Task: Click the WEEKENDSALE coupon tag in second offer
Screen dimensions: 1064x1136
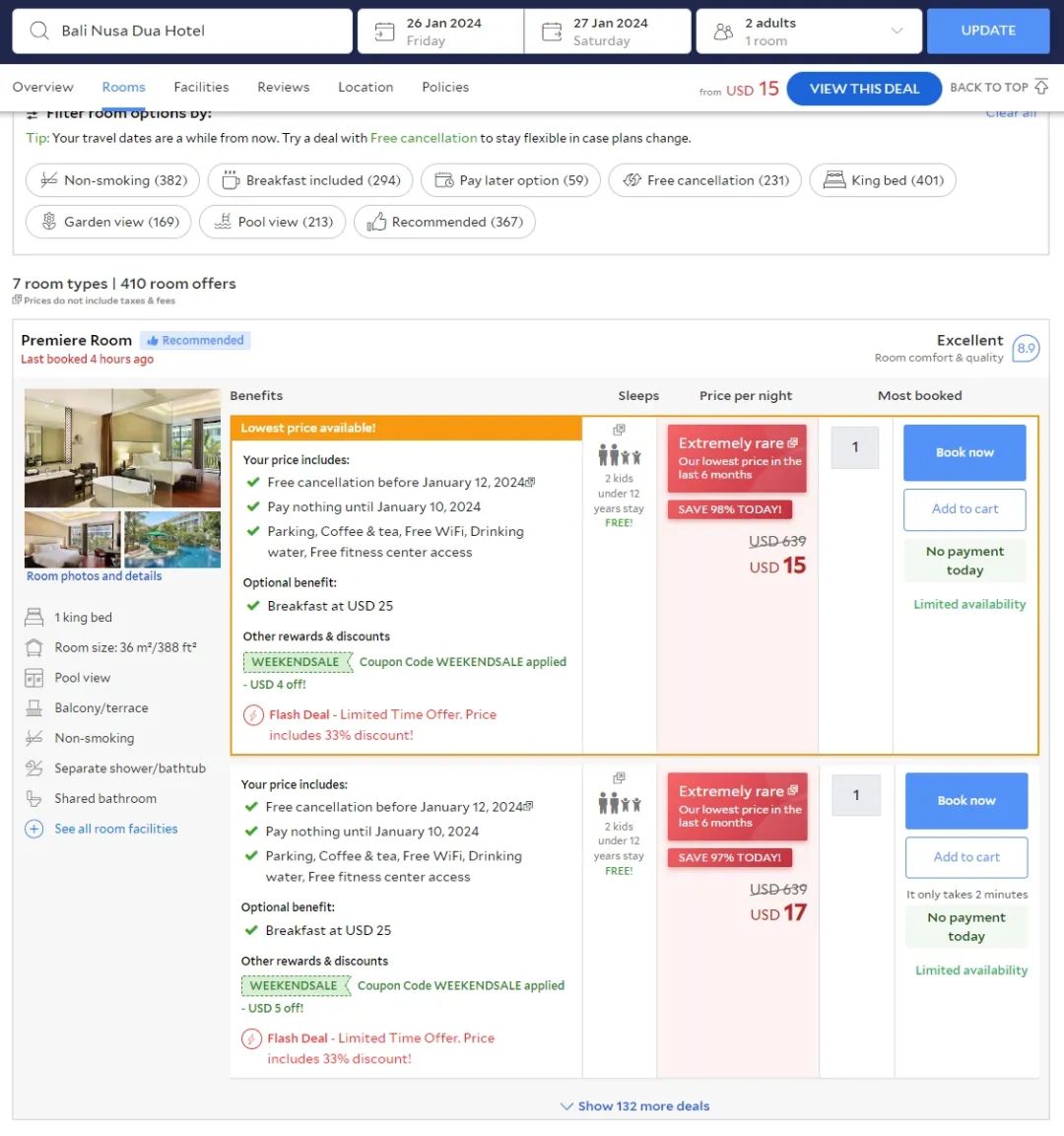Action: [x=295, y=986]
